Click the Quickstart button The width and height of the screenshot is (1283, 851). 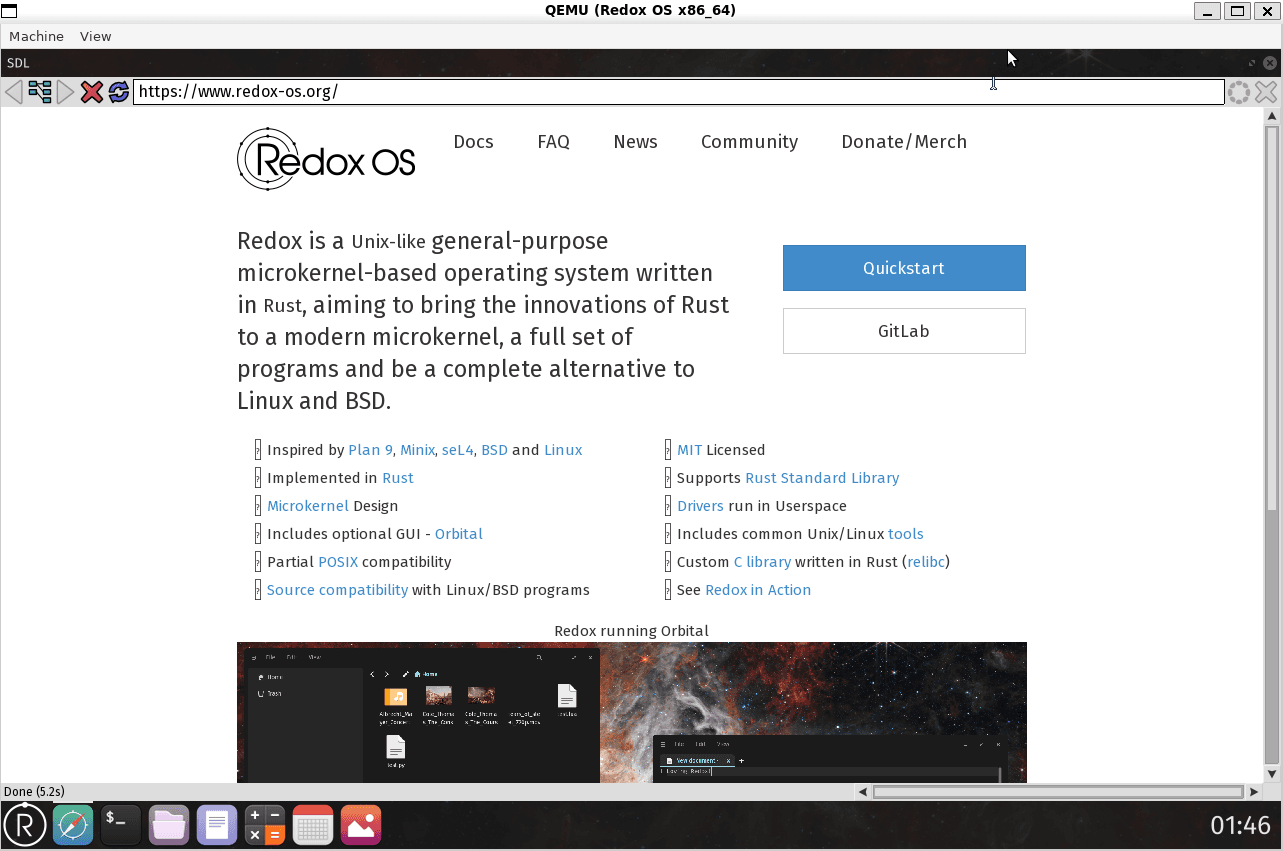click(903, 268)
